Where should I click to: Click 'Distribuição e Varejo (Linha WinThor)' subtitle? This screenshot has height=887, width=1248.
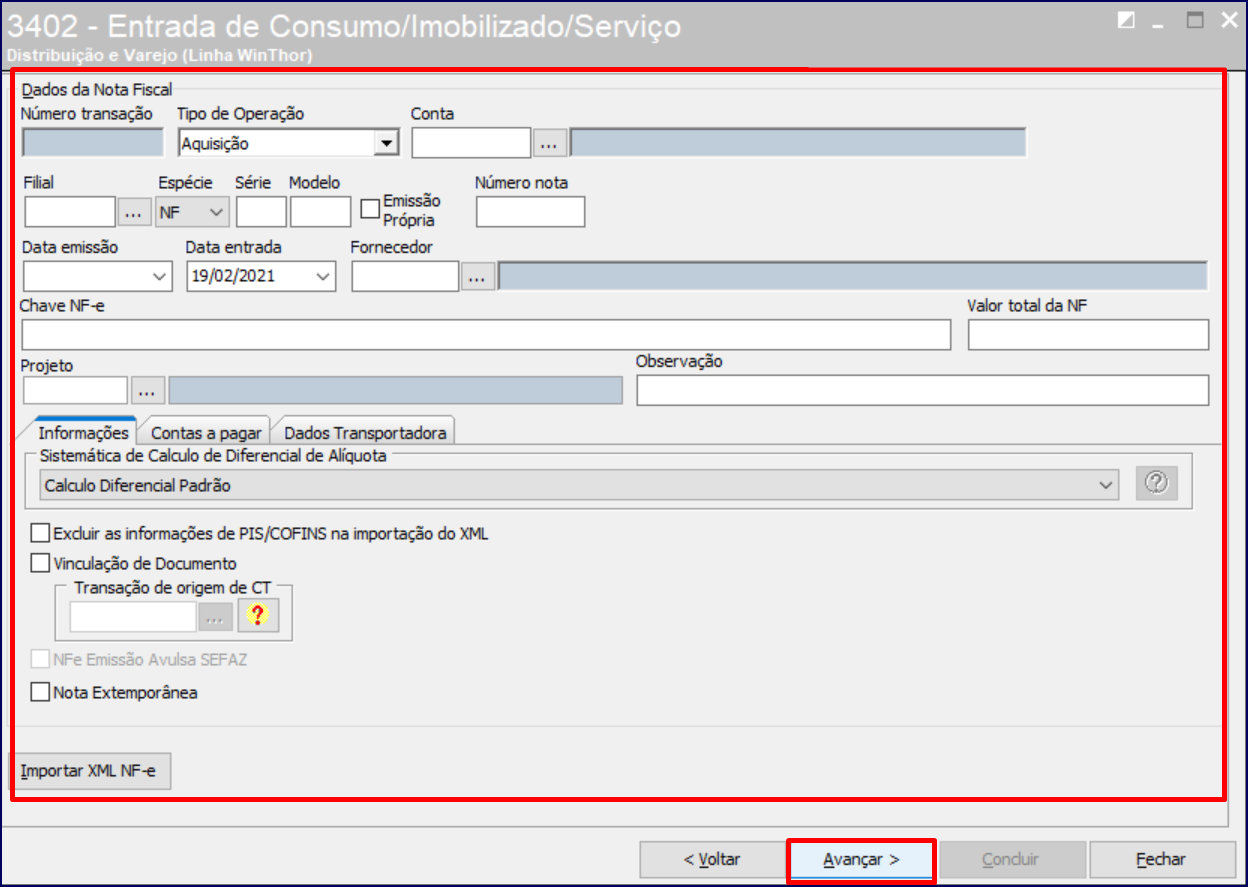point(159,55)
